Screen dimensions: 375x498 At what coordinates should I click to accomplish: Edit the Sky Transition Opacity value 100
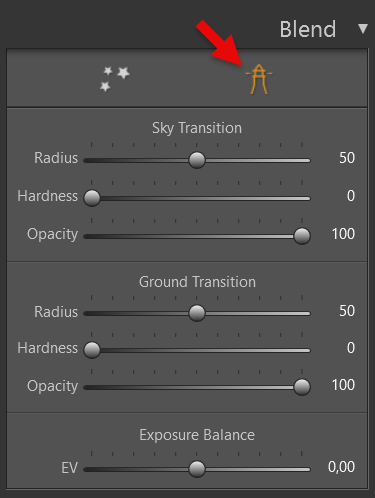tap(343, 234)
